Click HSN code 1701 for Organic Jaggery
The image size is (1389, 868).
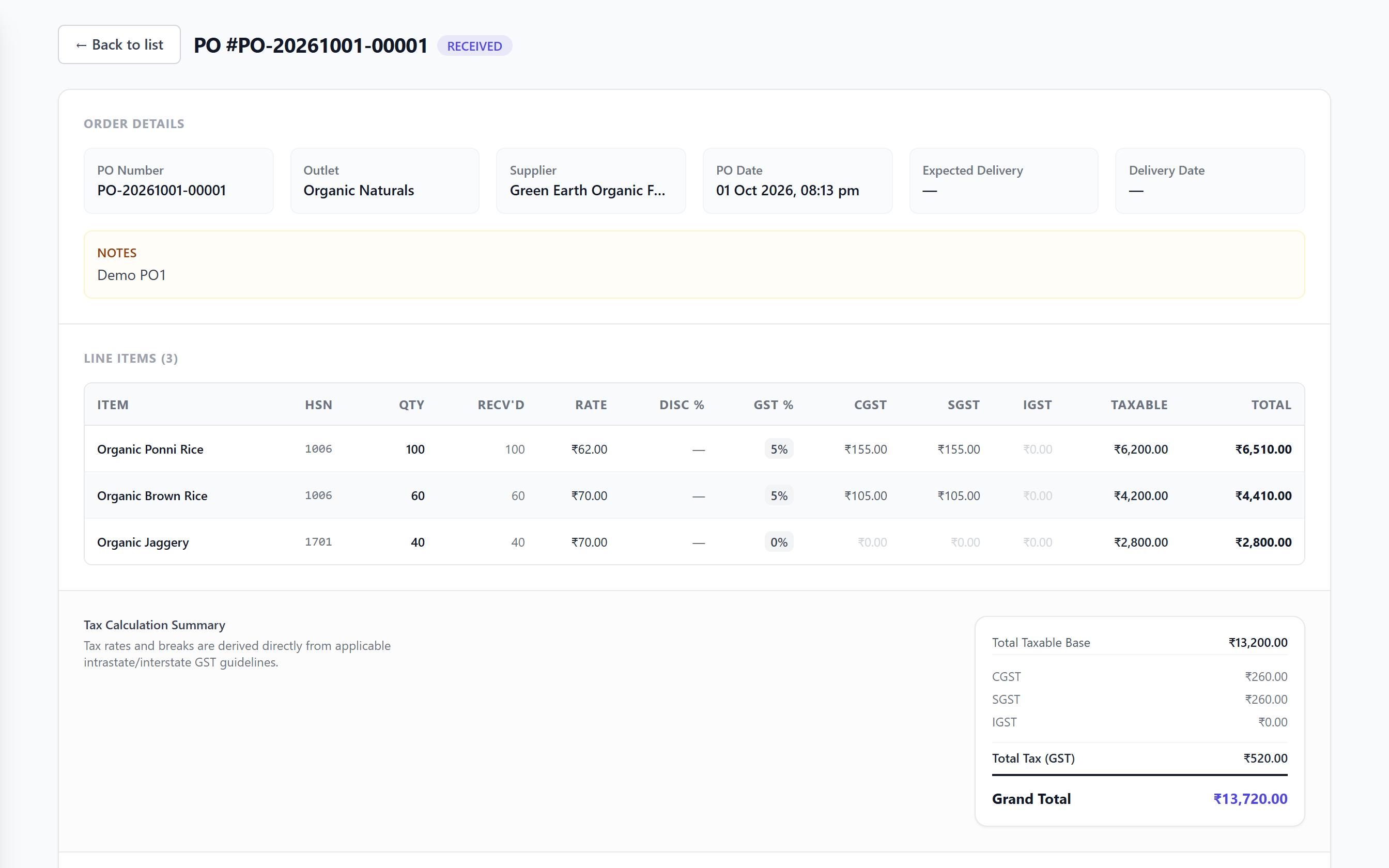coord(318,542)
